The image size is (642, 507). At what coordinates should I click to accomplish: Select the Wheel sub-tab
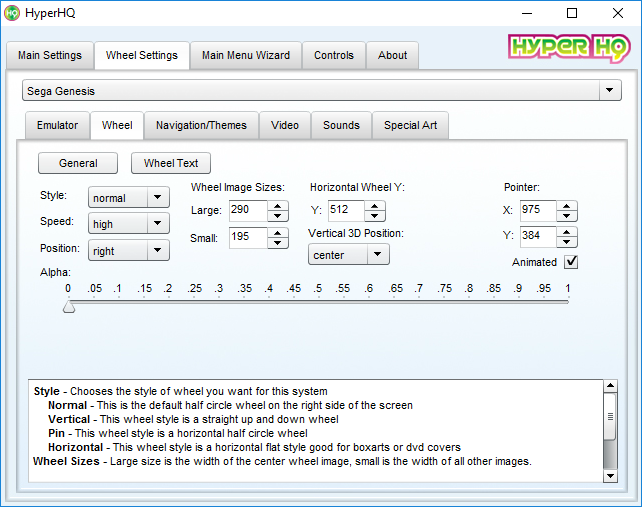click(117, 125)
